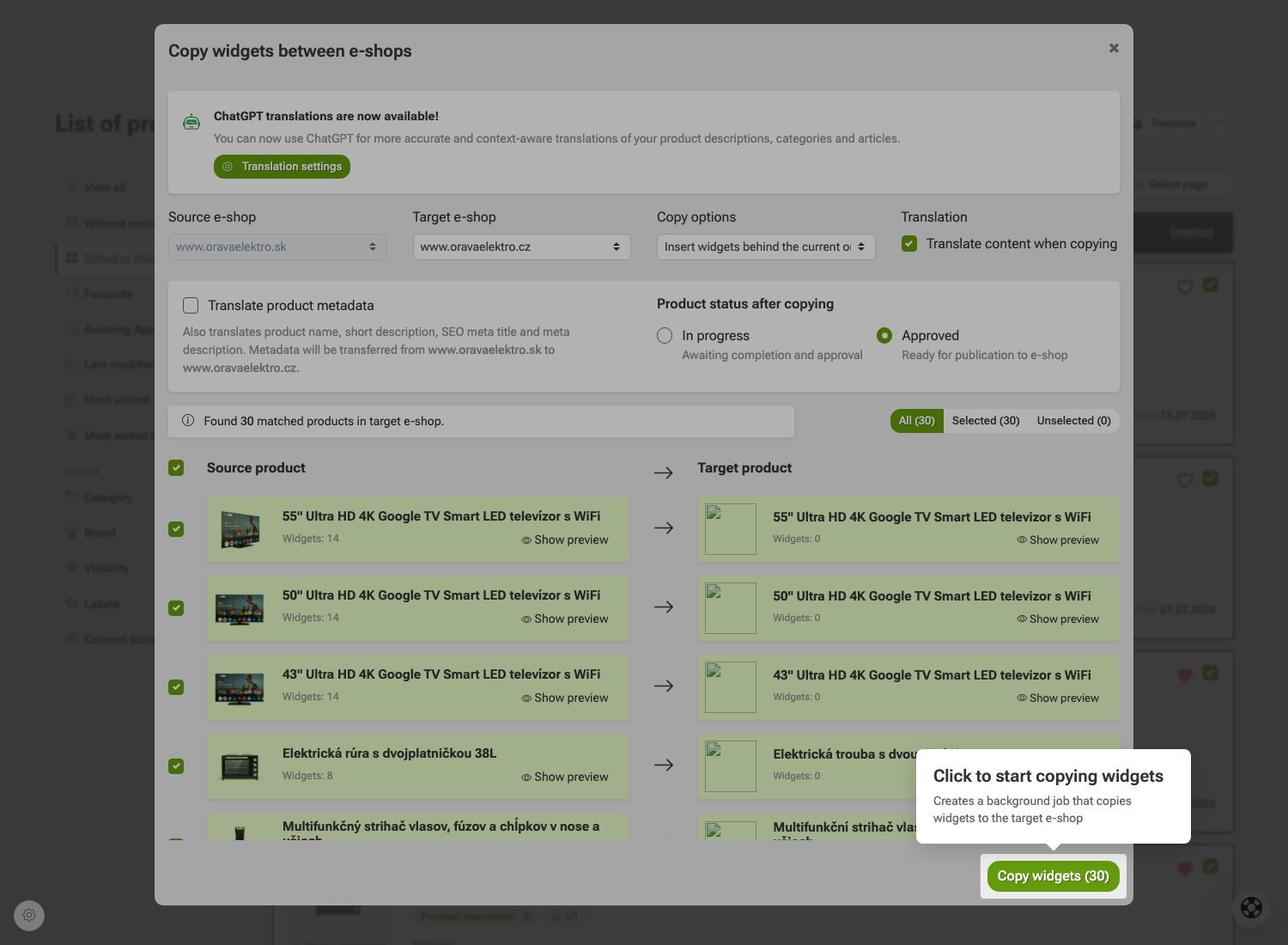Open Translation settings
Image resolution: width=1288 pixels, height=945 pixels.
click(x=282, y=167)
